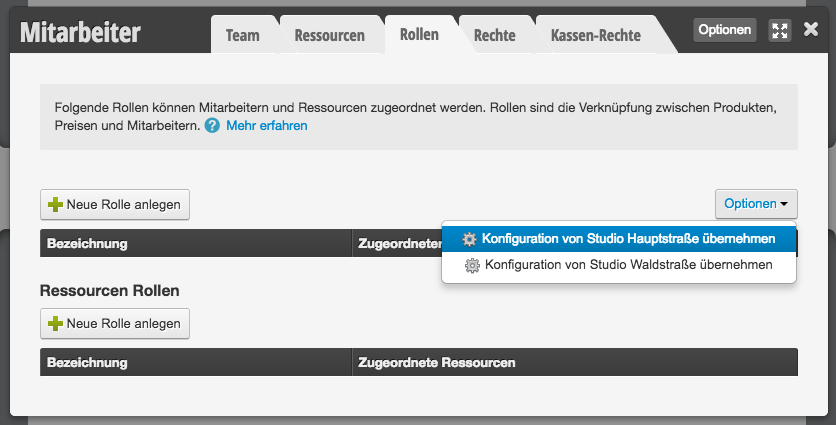The width and height of the screenshot is (836, 425).
Task: Click the blue question mark help icon
Action: [212, 126]
